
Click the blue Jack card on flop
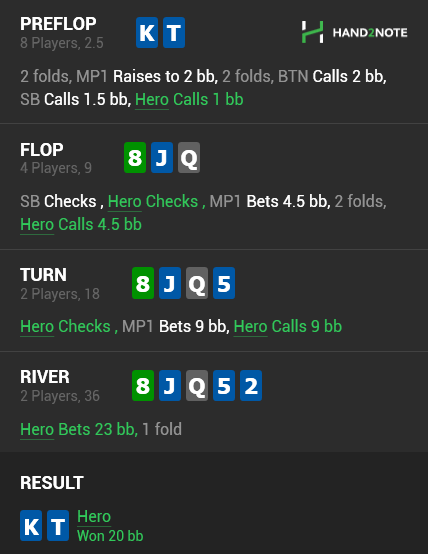162,158
